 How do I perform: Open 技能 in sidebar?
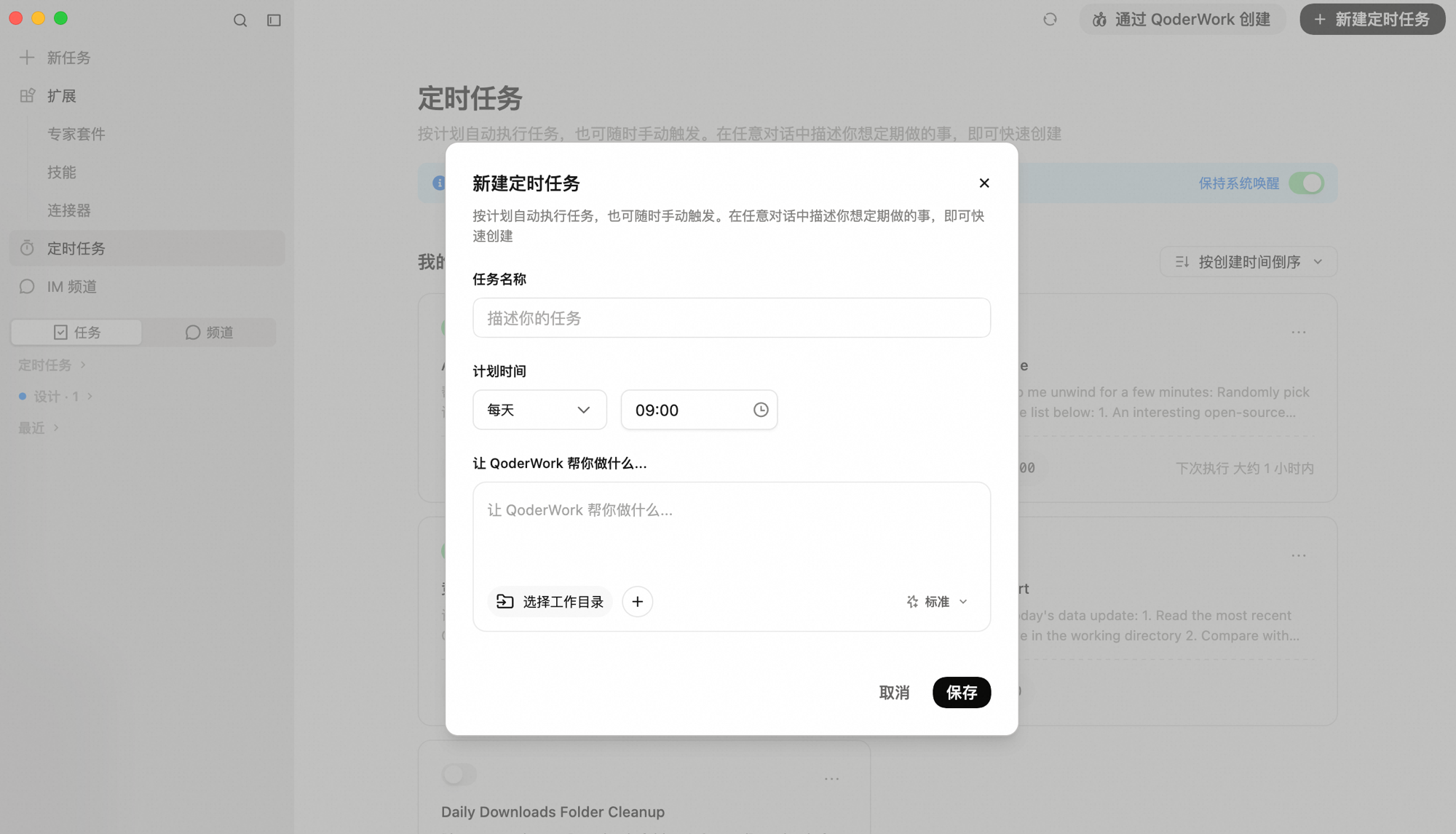click(x=62, y=172)
